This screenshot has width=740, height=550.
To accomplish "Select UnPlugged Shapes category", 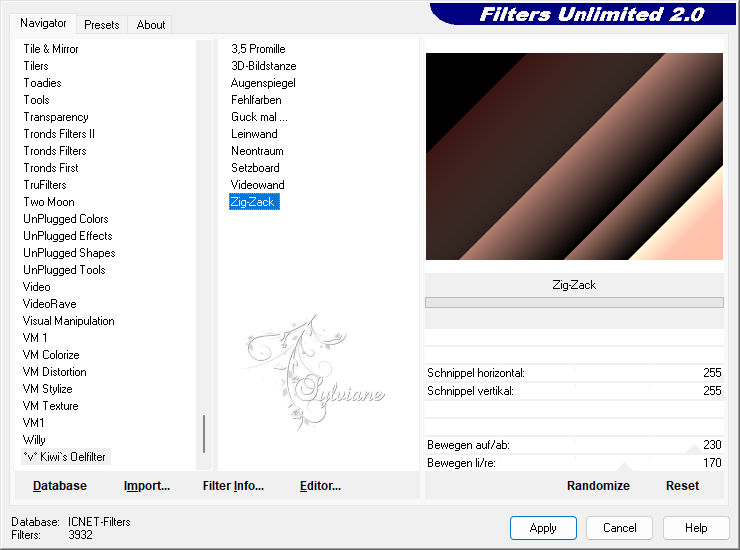I will (x=69, y=253).
